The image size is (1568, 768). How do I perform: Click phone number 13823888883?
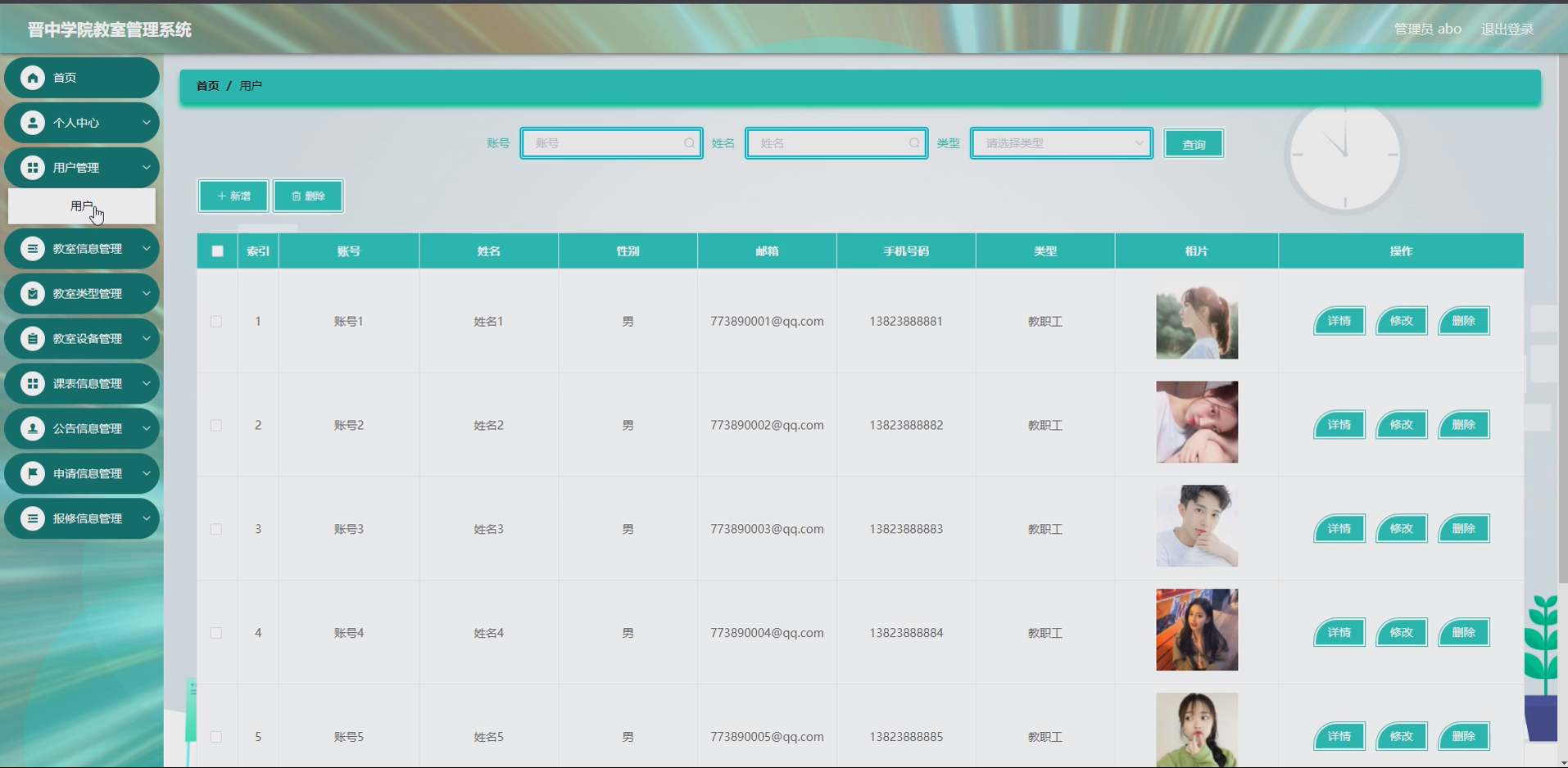(x=906, y=530)
